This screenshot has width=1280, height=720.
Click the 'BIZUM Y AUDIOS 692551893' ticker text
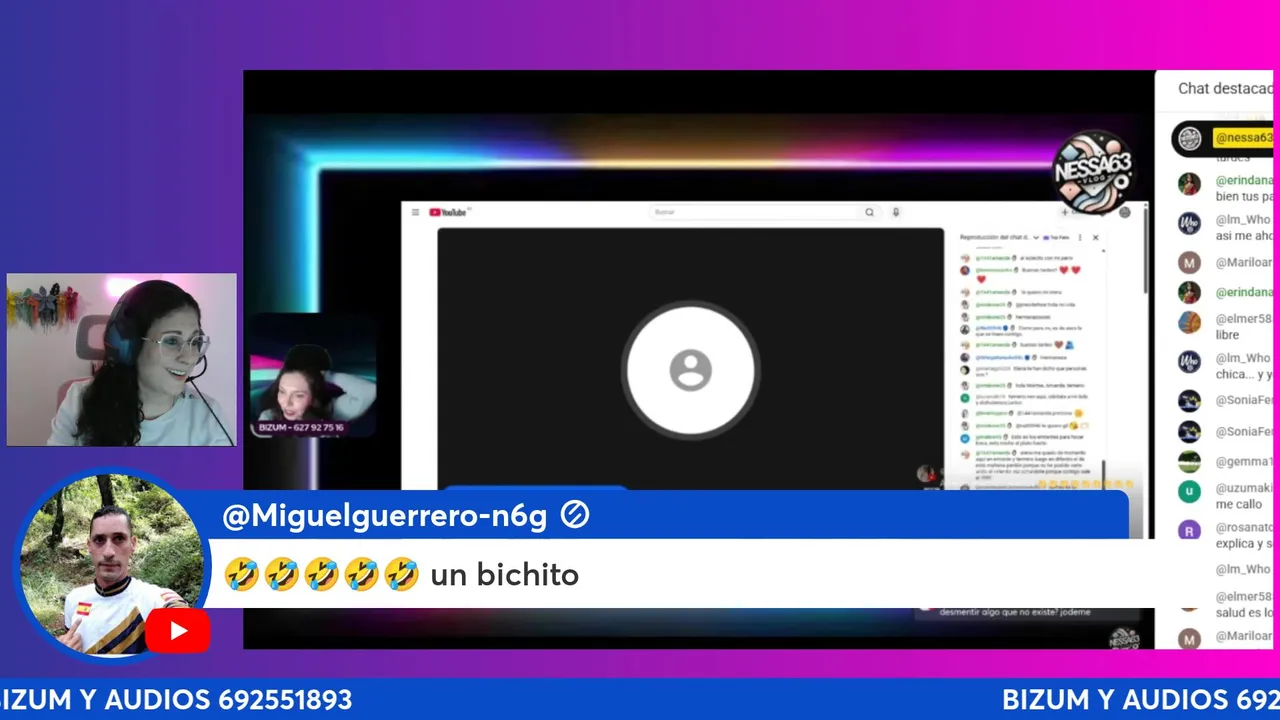coord(176,700)
